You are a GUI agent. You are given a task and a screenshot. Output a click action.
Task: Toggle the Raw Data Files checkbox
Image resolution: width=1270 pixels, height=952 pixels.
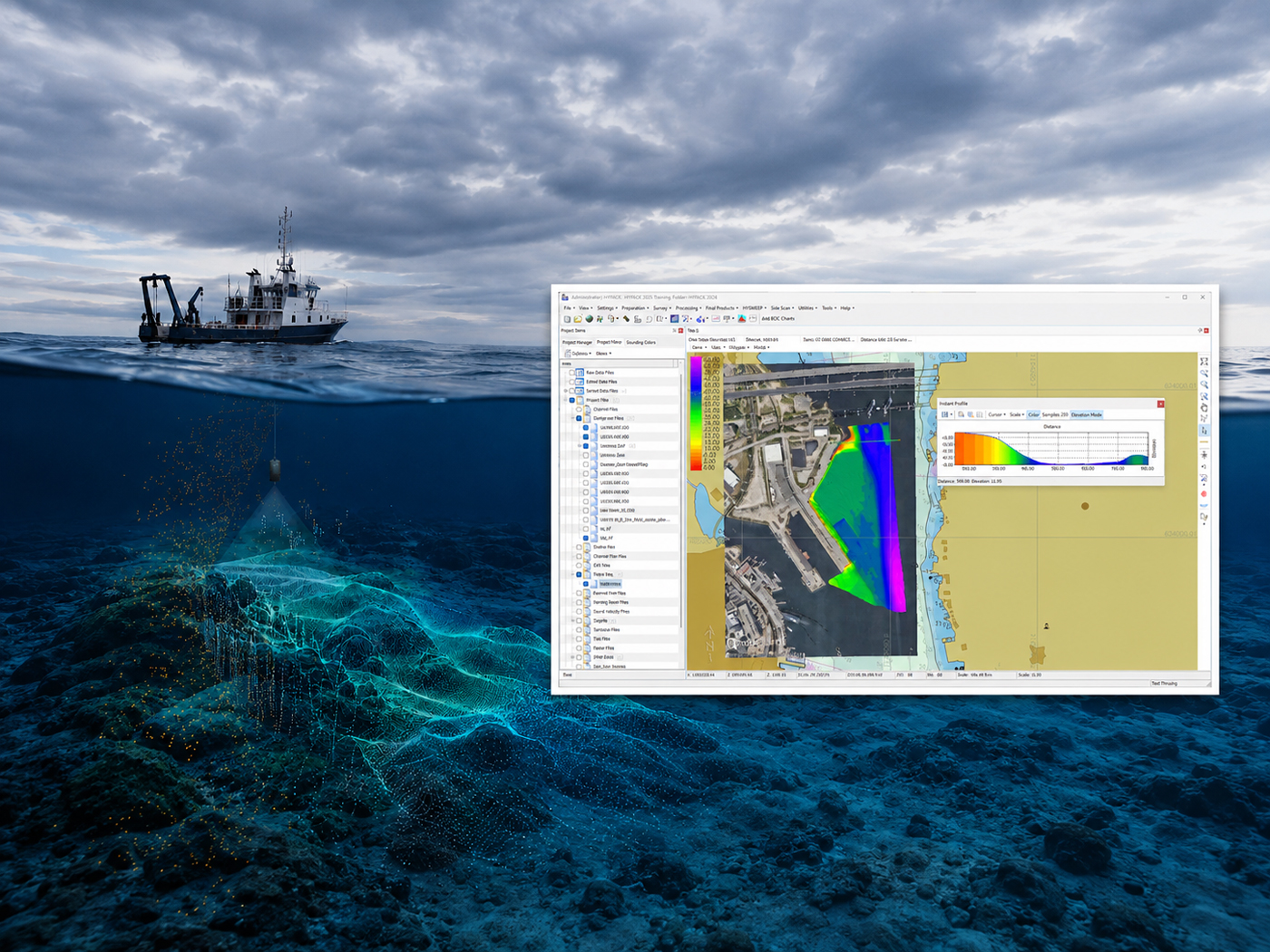(x=572, y=373)
